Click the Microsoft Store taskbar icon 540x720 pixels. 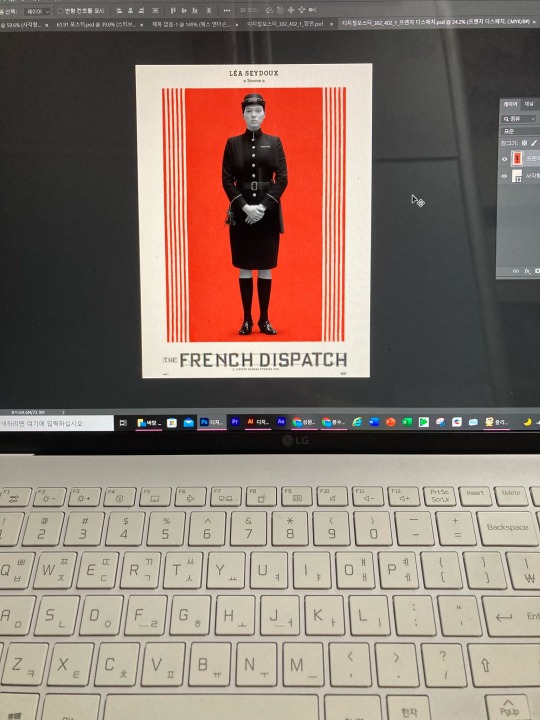[x=172, y=422]
